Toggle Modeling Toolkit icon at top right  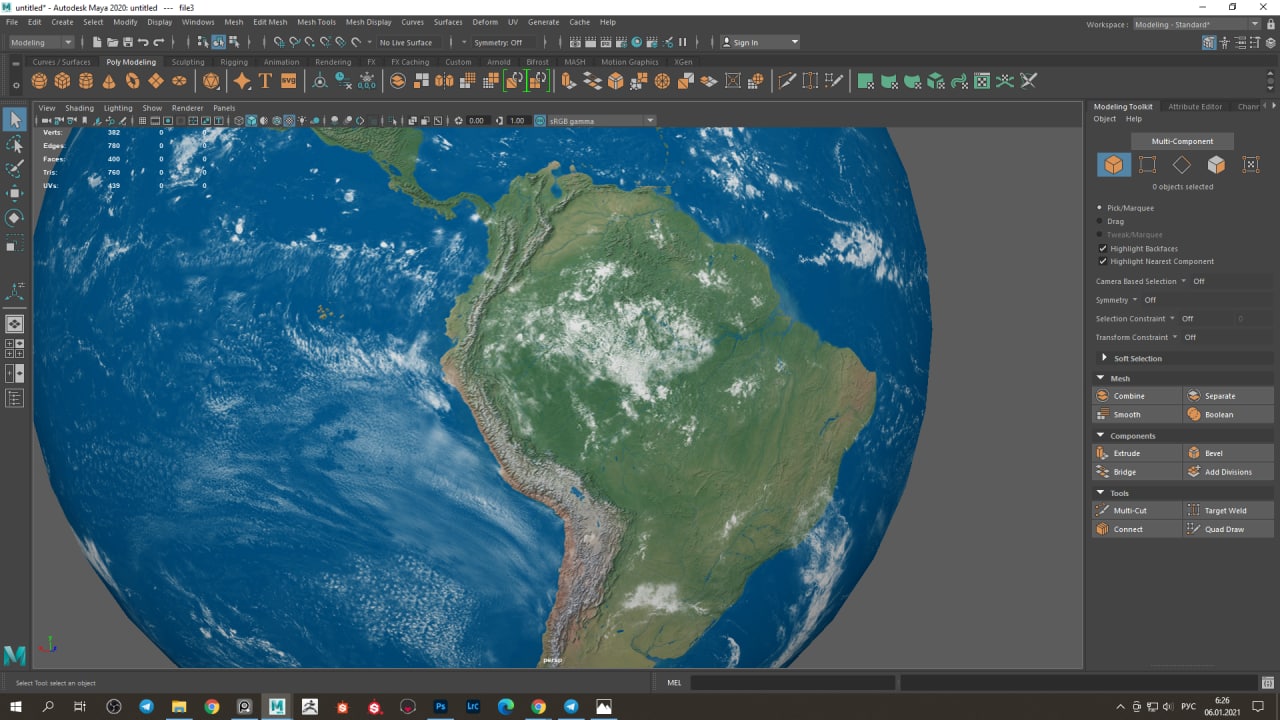point(1209,42)
